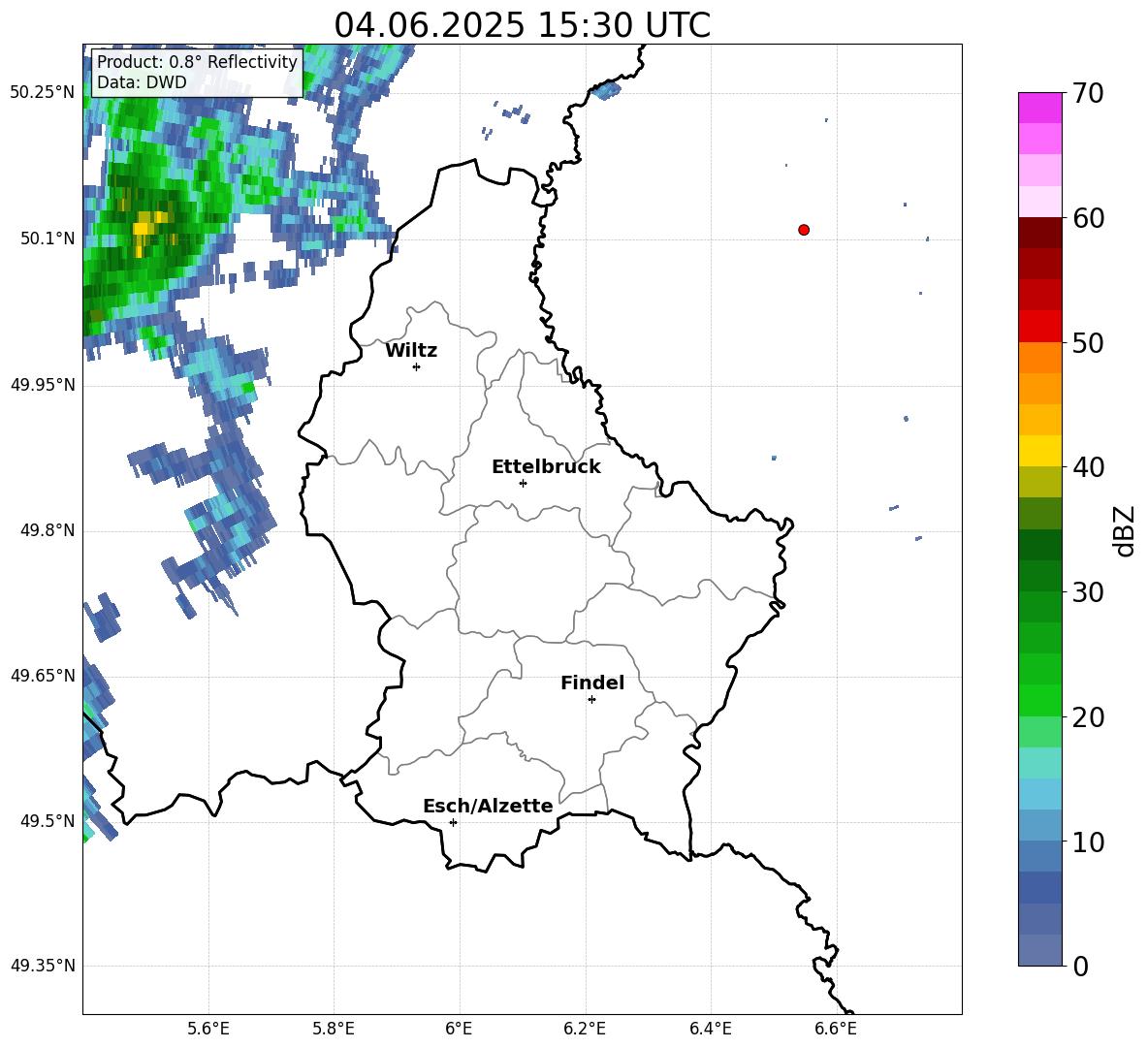Image resolution: width=1148 pixels, height=1048 pixels.
Task: Click the Esch/Alzette city label
Action: click(x=488, y=806)
